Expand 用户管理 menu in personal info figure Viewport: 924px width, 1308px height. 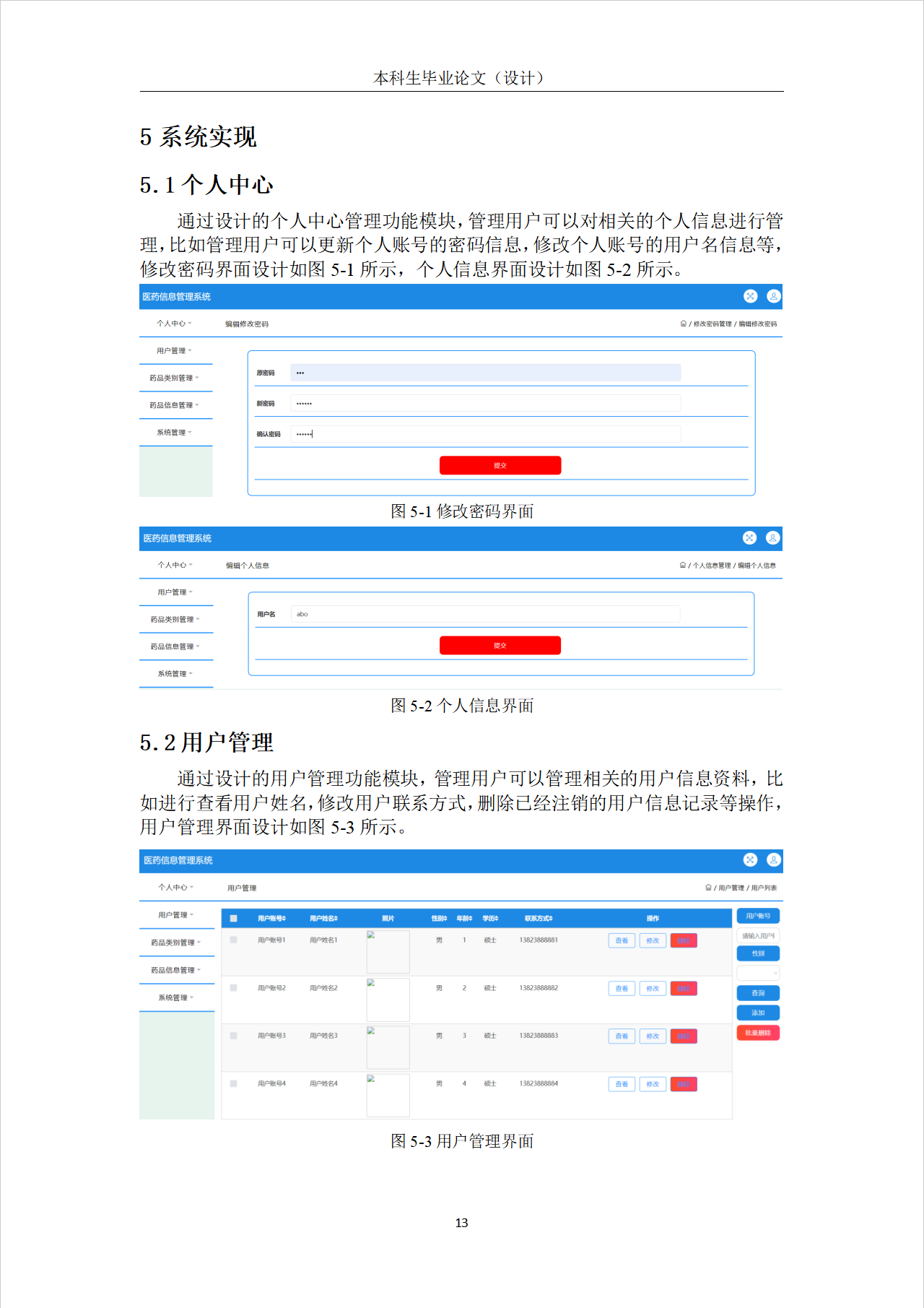click(176, 592)
